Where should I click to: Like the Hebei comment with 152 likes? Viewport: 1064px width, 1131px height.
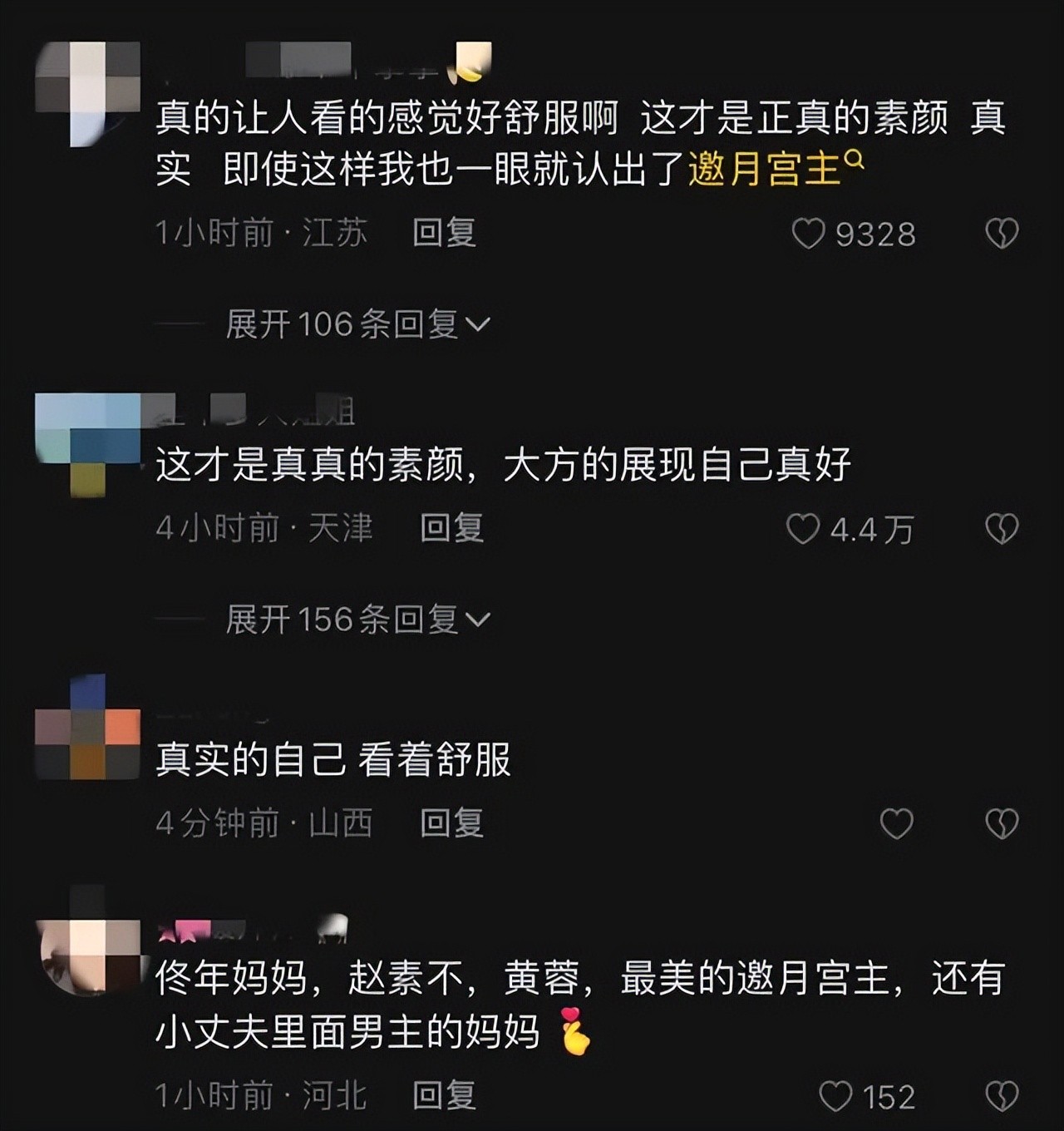tap(835, 1097)
